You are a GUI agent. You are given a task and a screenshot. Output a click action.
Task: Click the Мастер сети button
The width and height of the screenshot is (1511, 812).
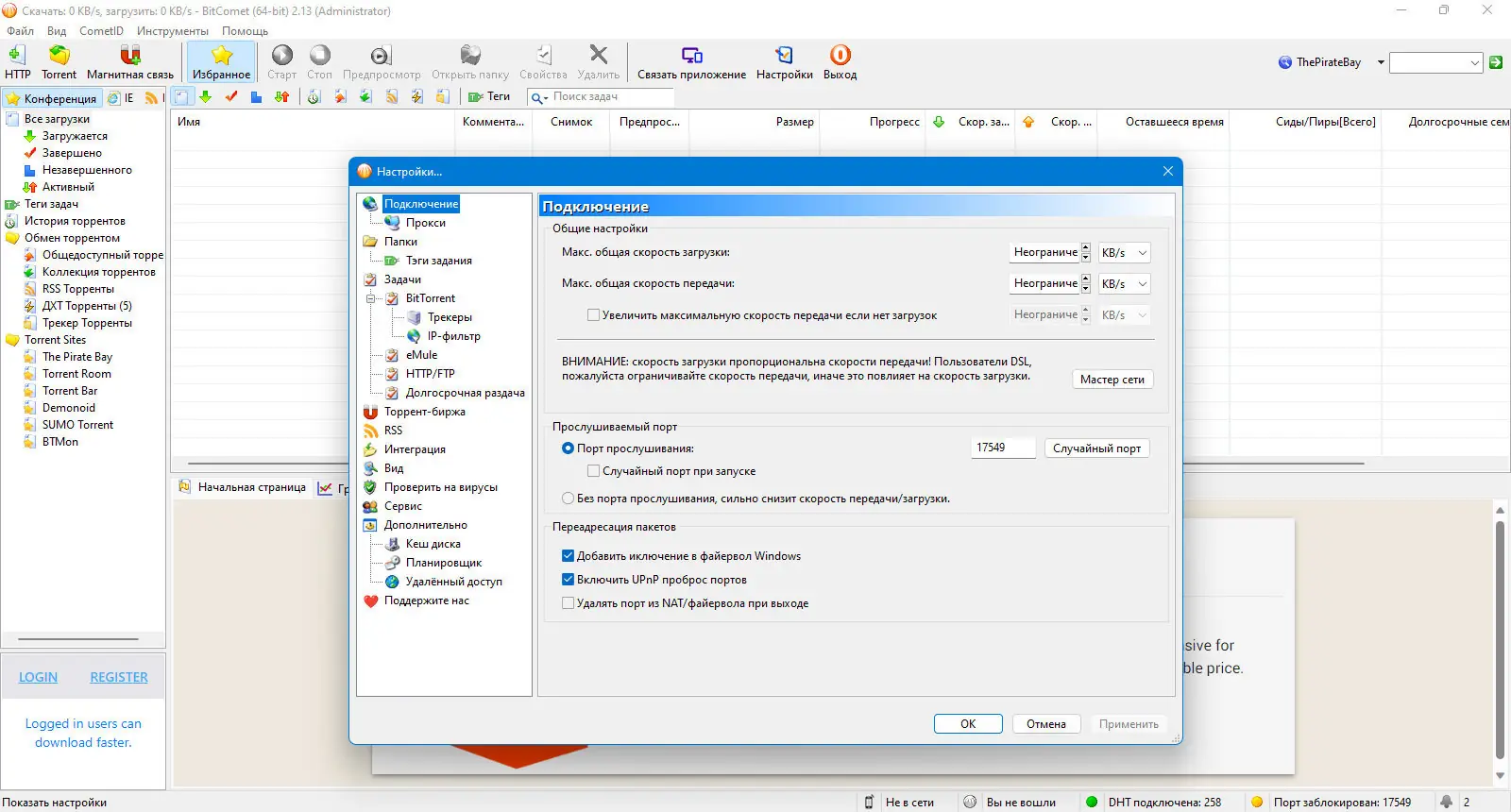point(1112,380)
